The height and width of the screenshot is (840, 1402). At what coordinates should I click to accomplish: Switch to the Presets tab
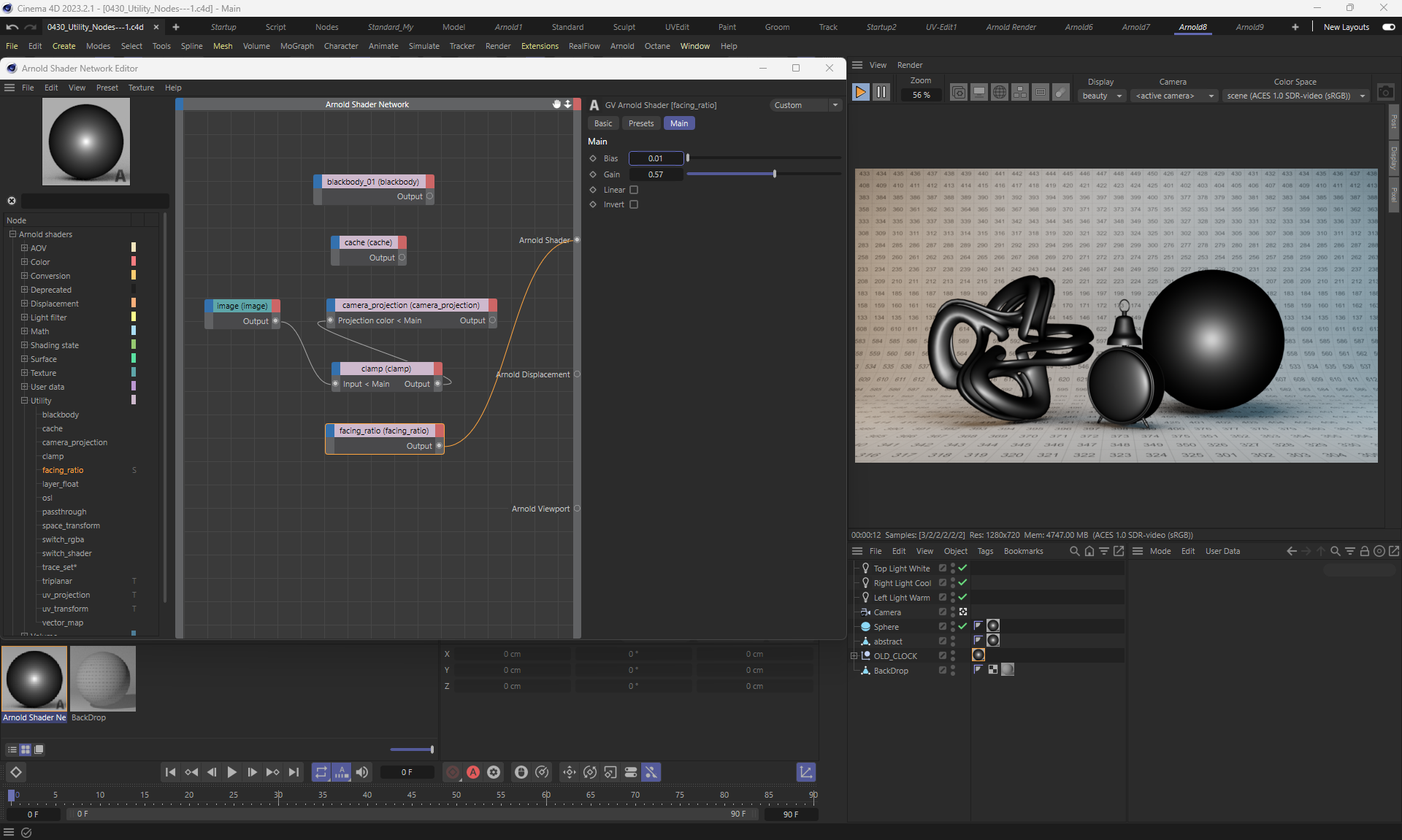click(x=640, y=123)
